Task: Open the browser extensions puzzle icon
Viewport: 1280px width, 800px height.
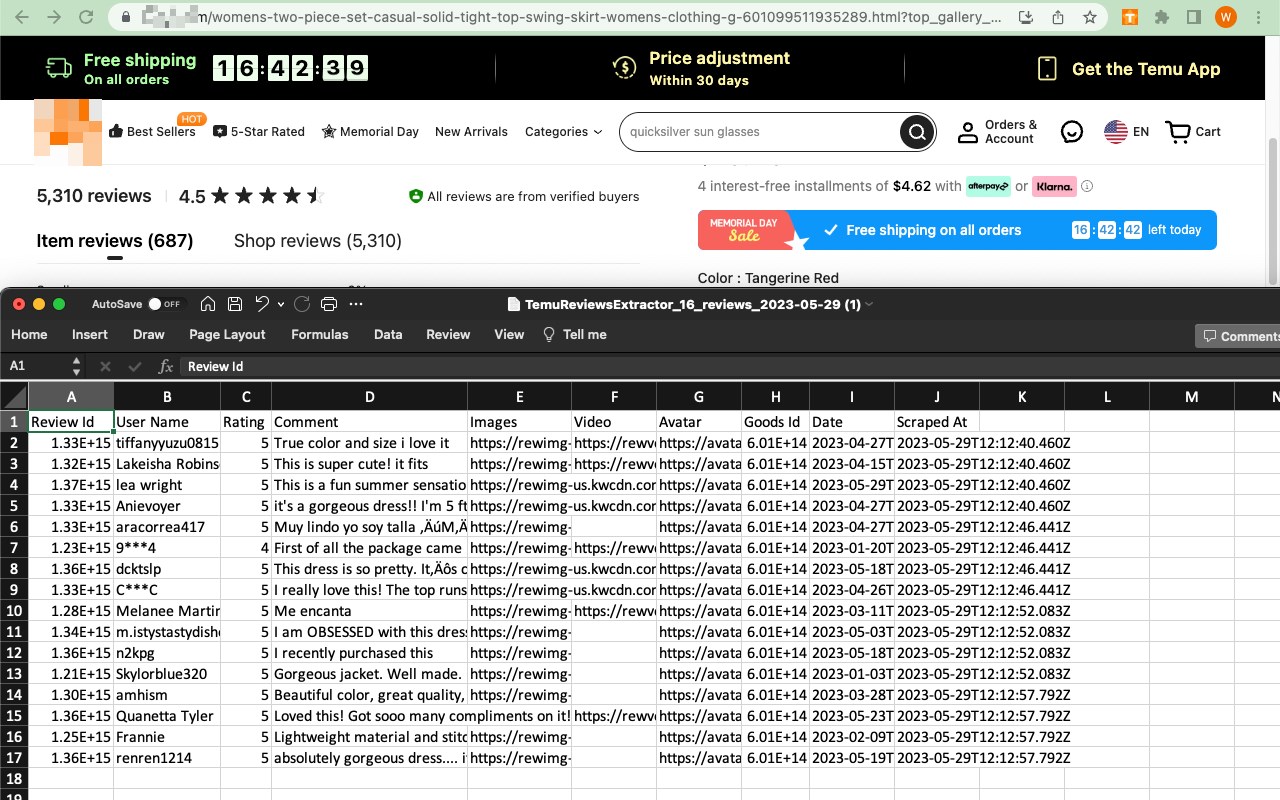Action: pos(1162,17)
